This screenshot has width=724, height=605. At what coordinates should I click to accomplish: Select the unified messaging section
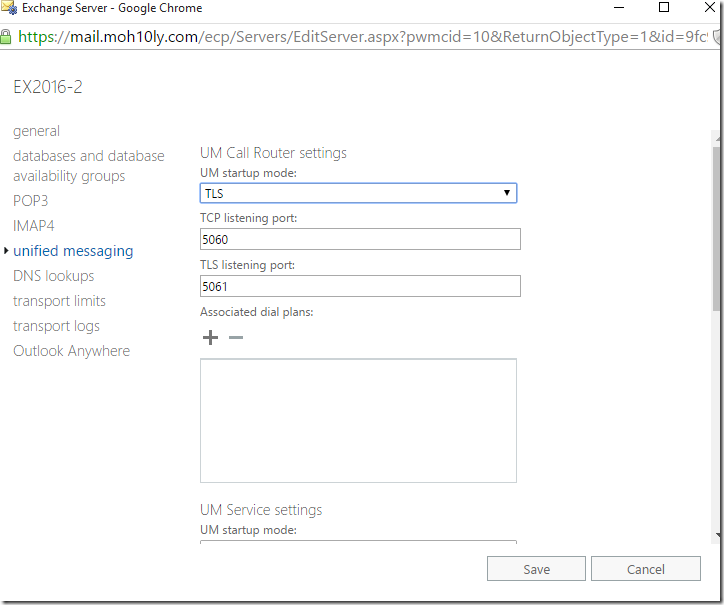point(73,251)
